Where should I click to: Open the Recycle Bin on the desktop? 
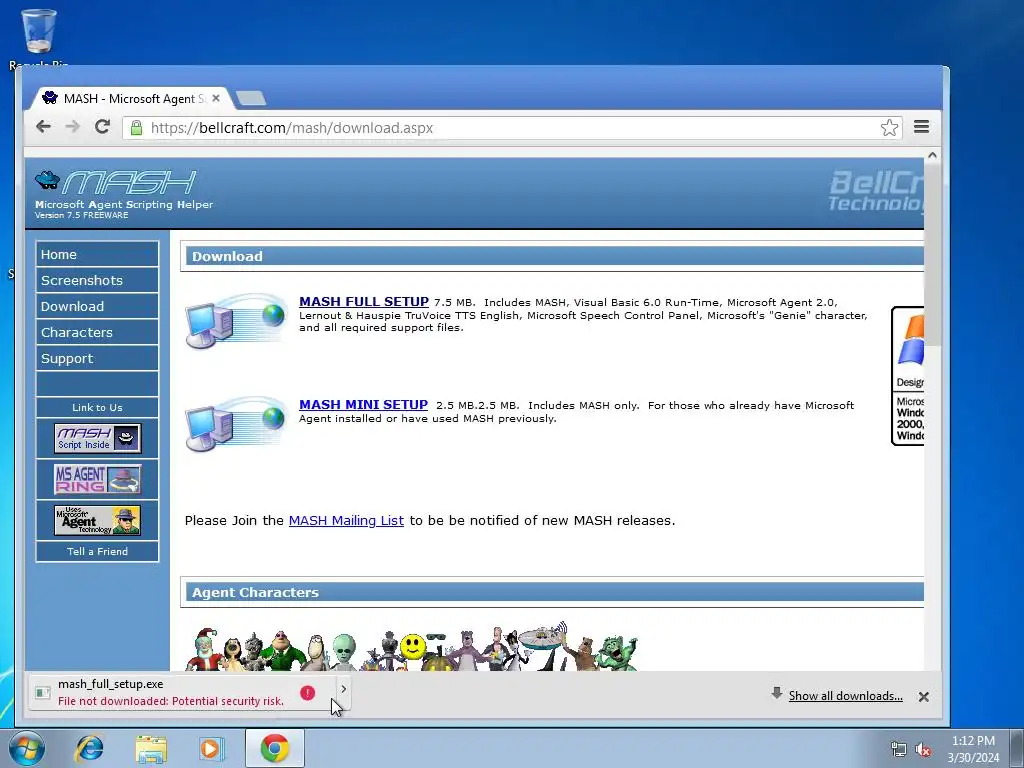pyautogui.click(x=39, y=38)
